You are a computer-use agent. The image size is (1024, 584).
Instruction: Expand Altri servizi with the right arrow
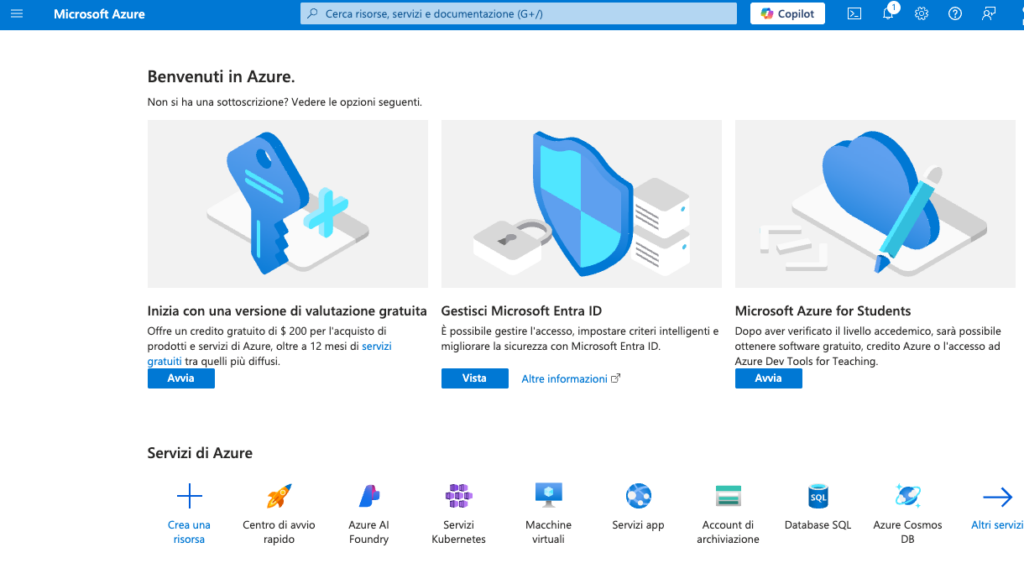(997, 496)
